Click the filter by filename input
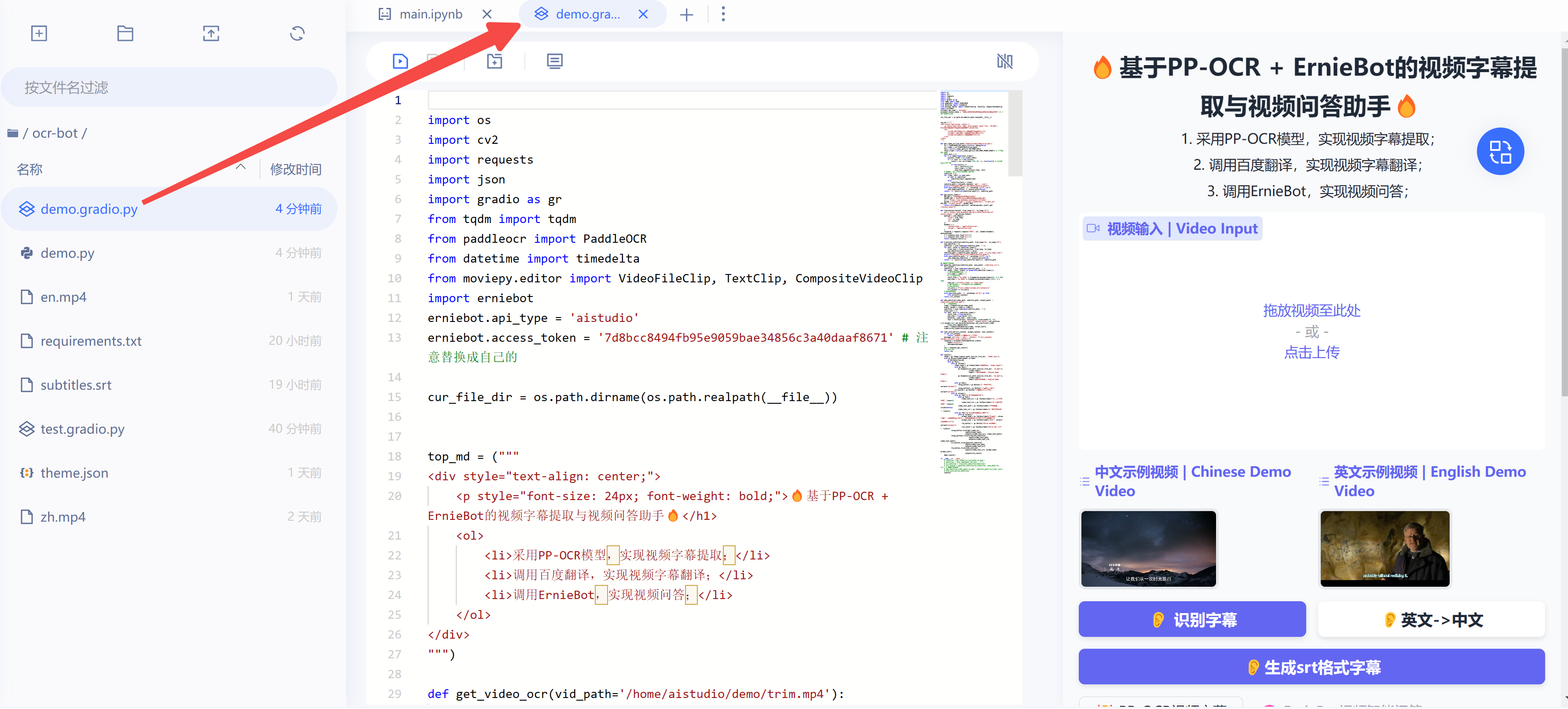The height and width of the screenshot is (709, 1568). (x=169, y=87)
